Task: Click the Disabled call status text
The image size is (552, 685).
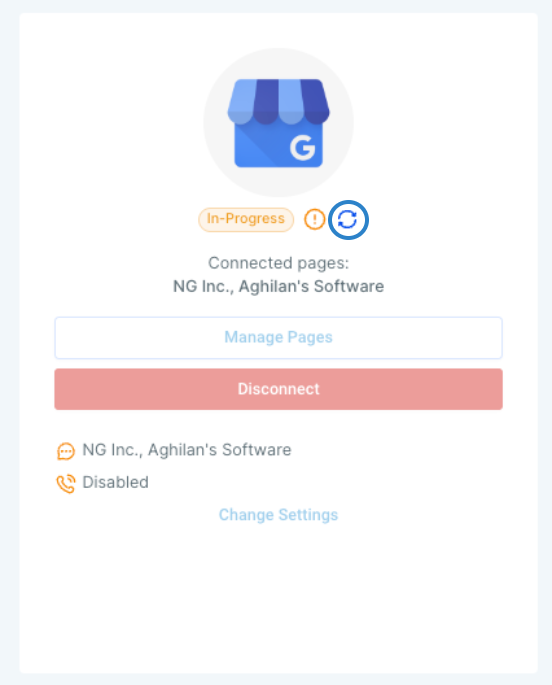Action: pyautogui.click(x=116, y=482)
